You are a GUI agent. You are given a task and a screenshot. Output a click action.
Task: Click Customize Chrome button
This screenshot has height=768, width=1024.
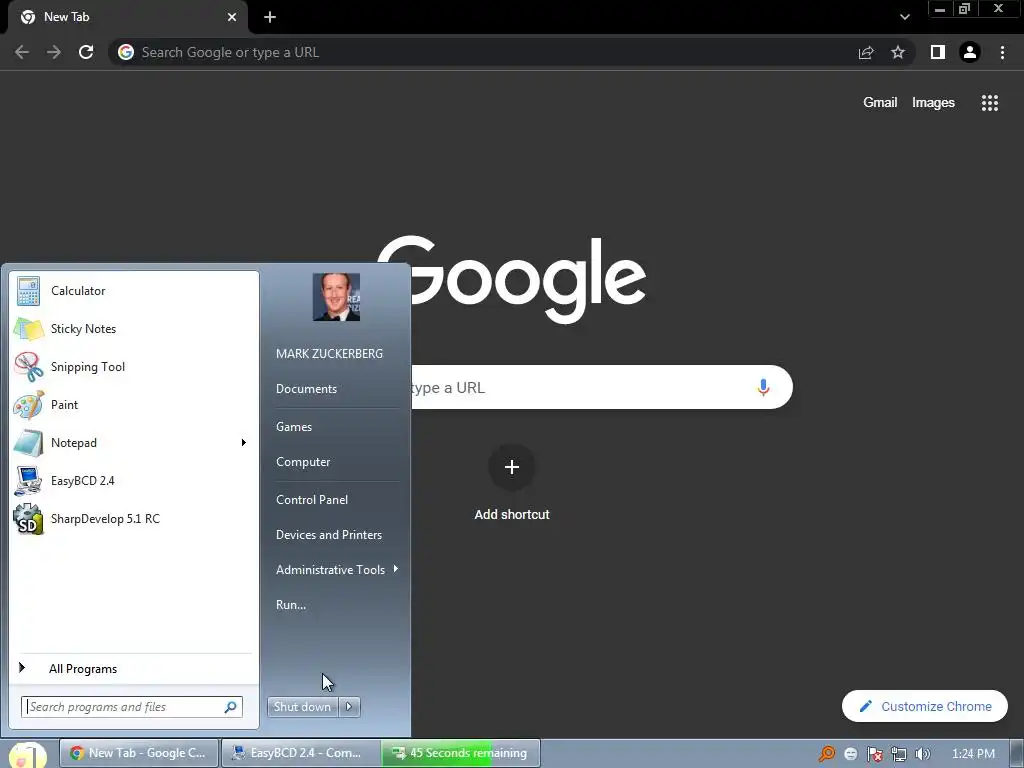[x=925, y=707]
